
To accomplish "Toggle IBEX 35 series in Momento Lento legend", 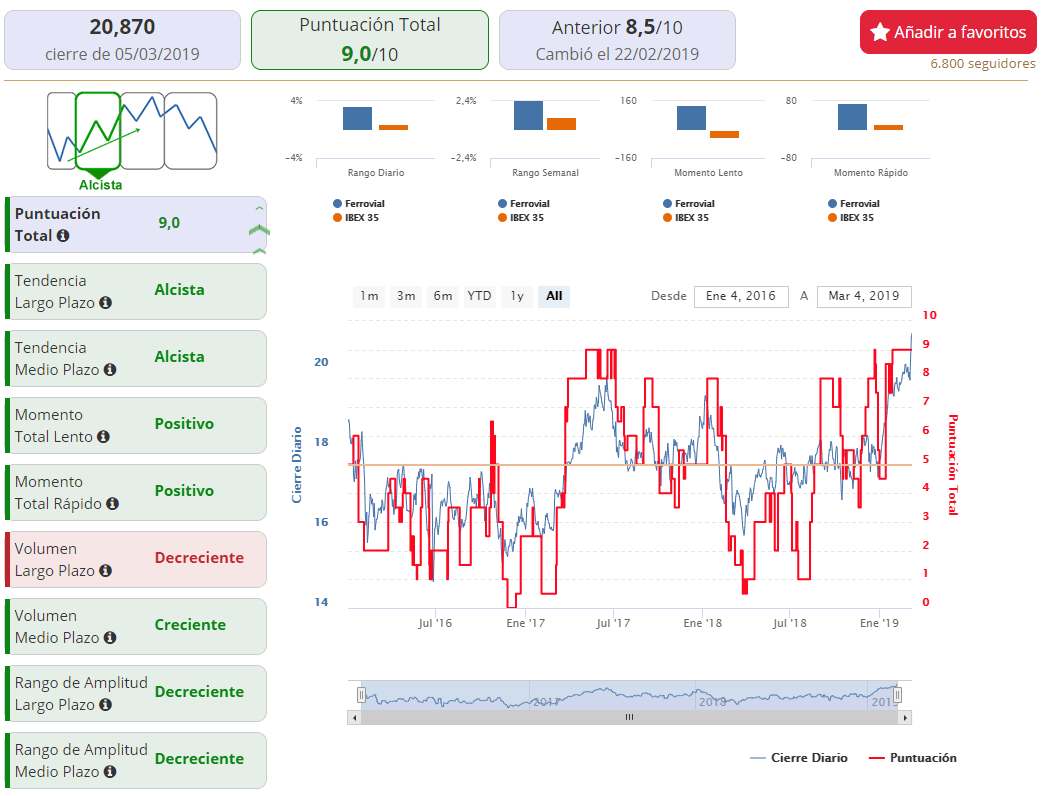I will point(686,217).
